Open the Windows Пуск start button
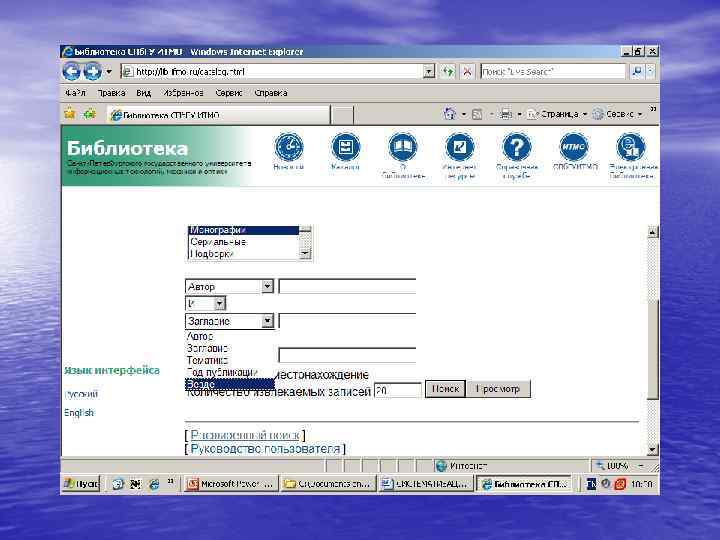Image resolution: width=720 pixels, height=540 pixels. (x=81, y=484)
